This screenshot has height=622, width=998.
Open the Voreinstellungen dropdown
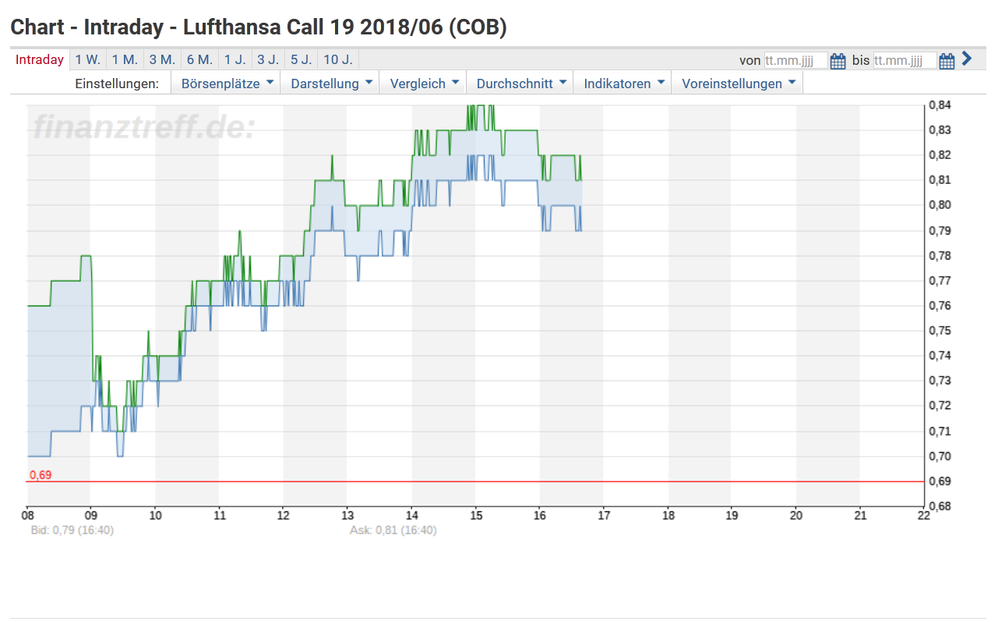(x=739, y=84)
